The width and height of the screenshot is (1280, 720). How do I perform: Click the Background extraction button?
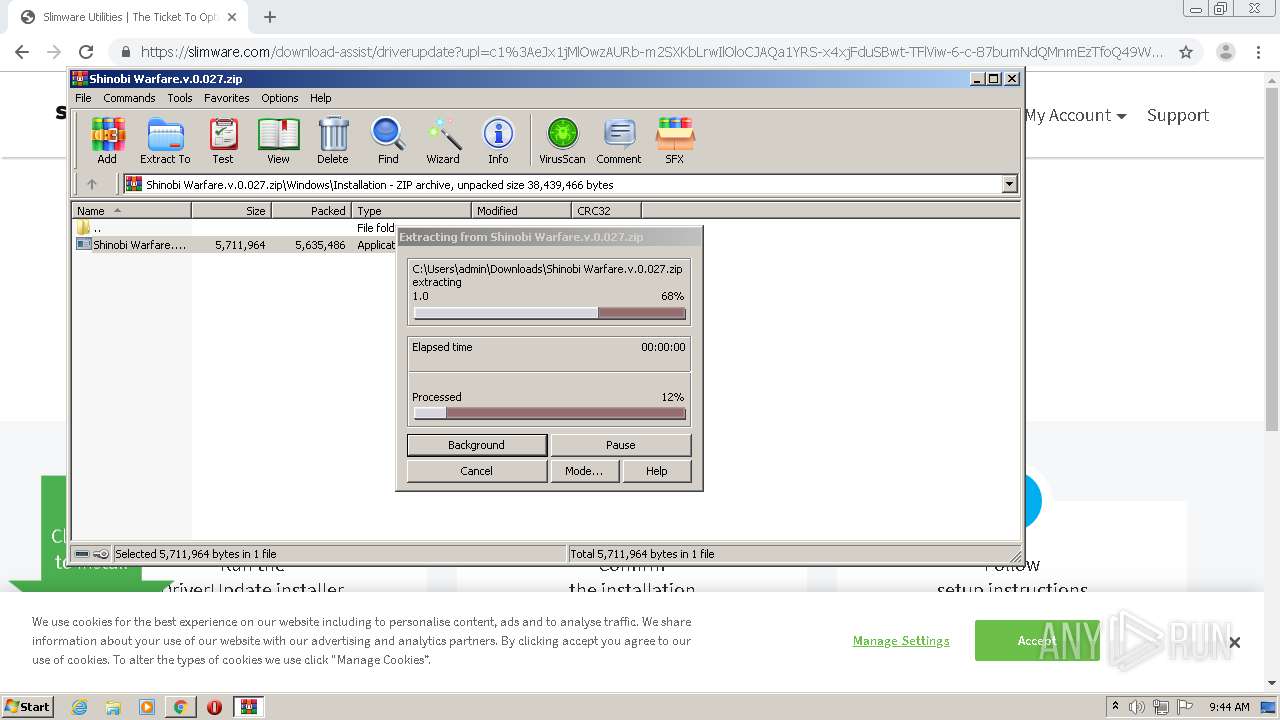coord(477,445)
